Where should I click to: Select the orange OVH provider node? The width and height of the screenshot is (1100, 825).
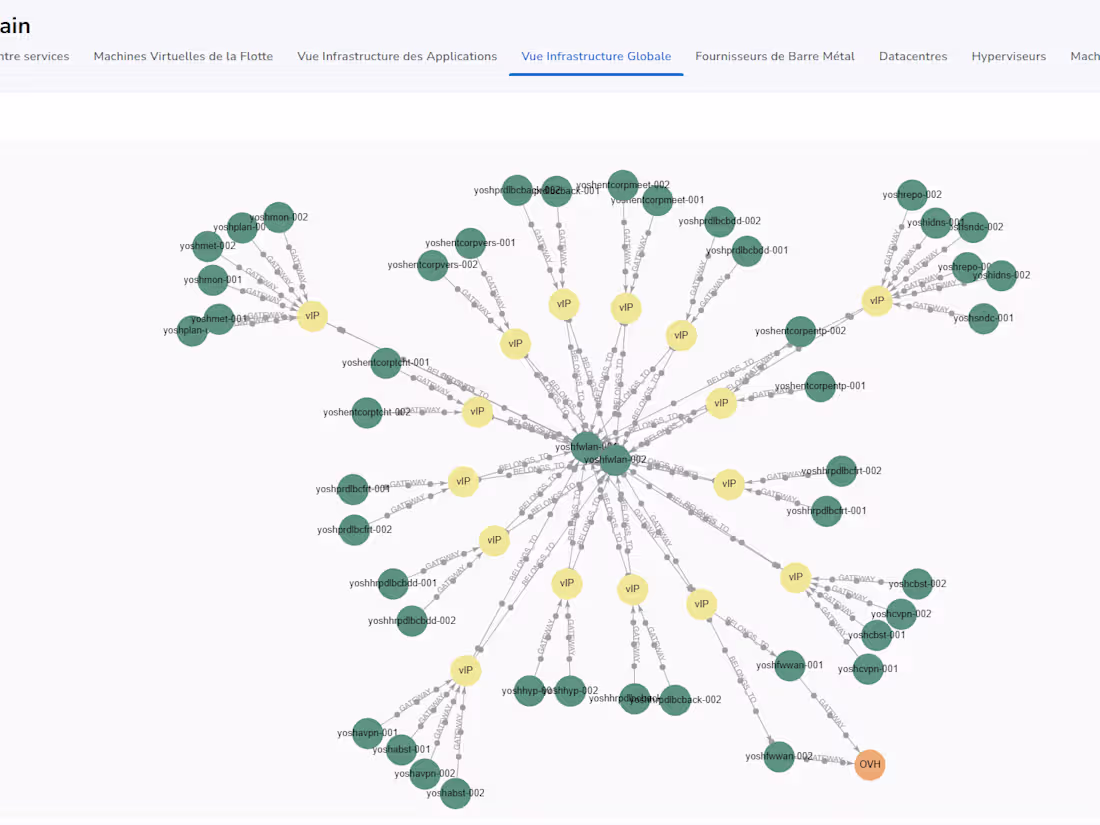[x=869, y=765]
